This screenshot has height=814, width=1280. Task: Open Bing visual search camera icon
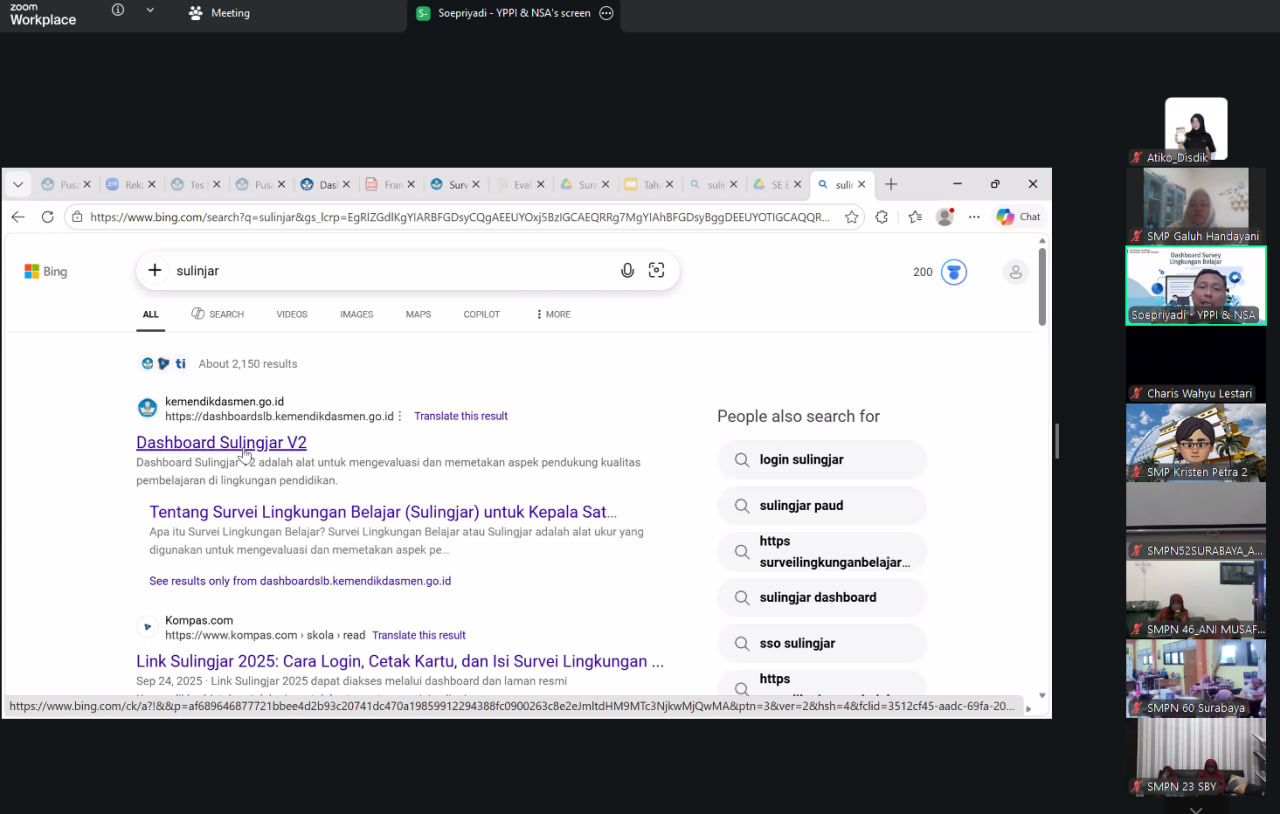coord(656,270)
